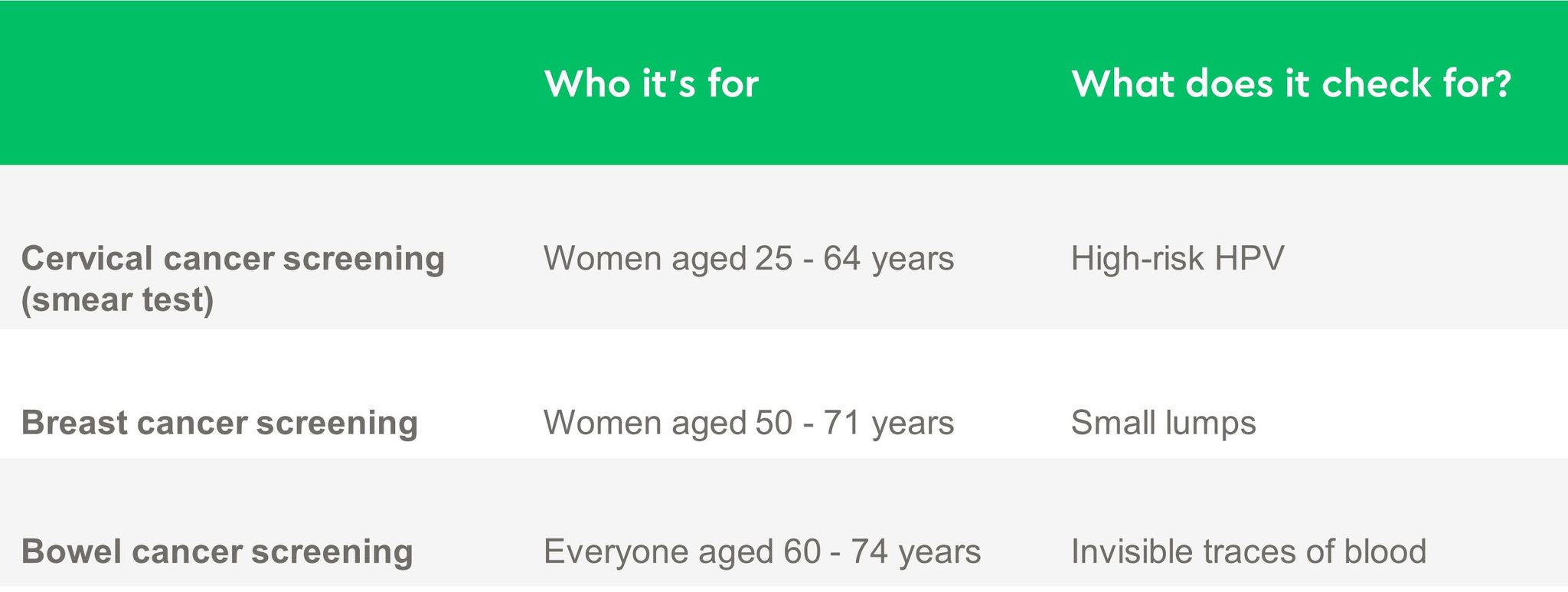
Task: Click "Women aged 50 - 71 years" cell
Action: (749, 423)
